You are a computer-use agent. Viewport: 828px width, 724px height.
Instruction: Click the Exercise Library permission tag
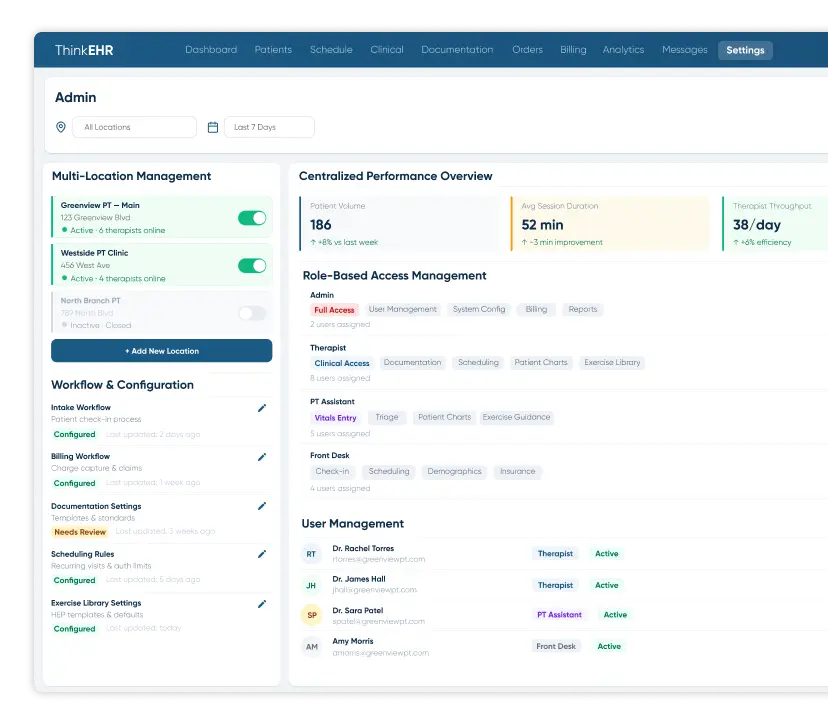pos(612,363)
